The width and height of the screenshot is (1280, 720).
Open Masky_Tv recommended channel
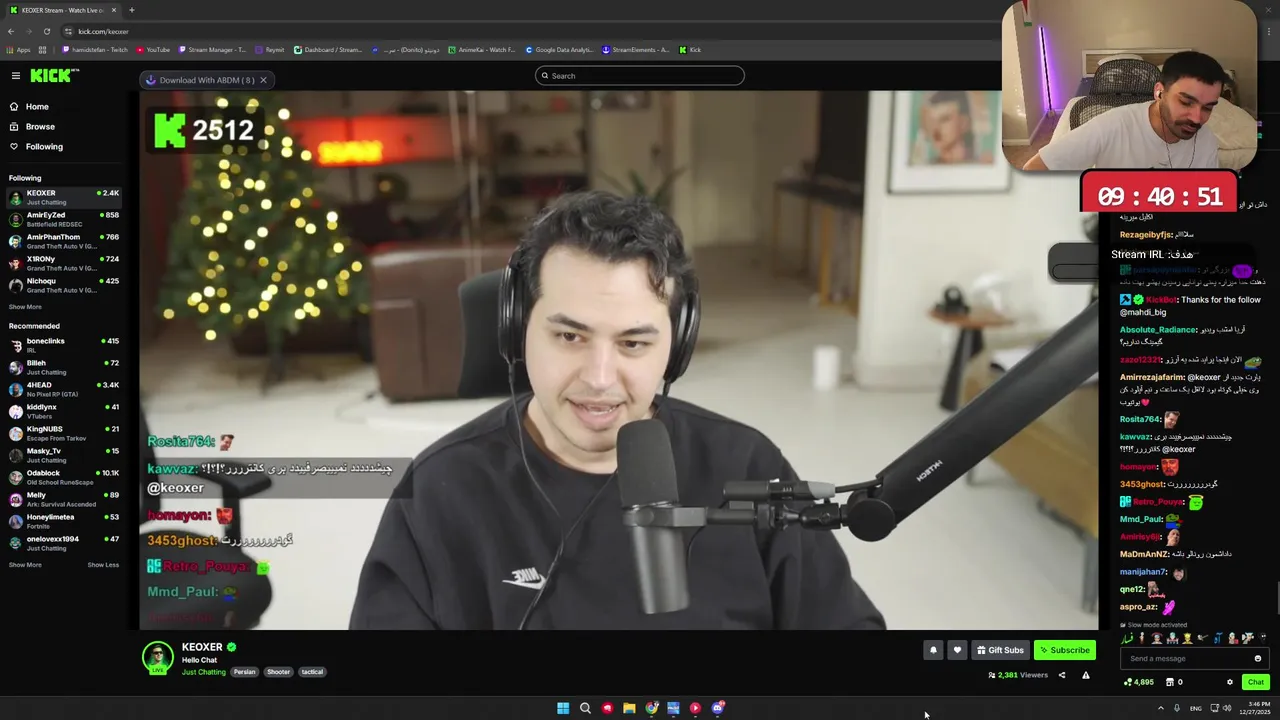64,455
